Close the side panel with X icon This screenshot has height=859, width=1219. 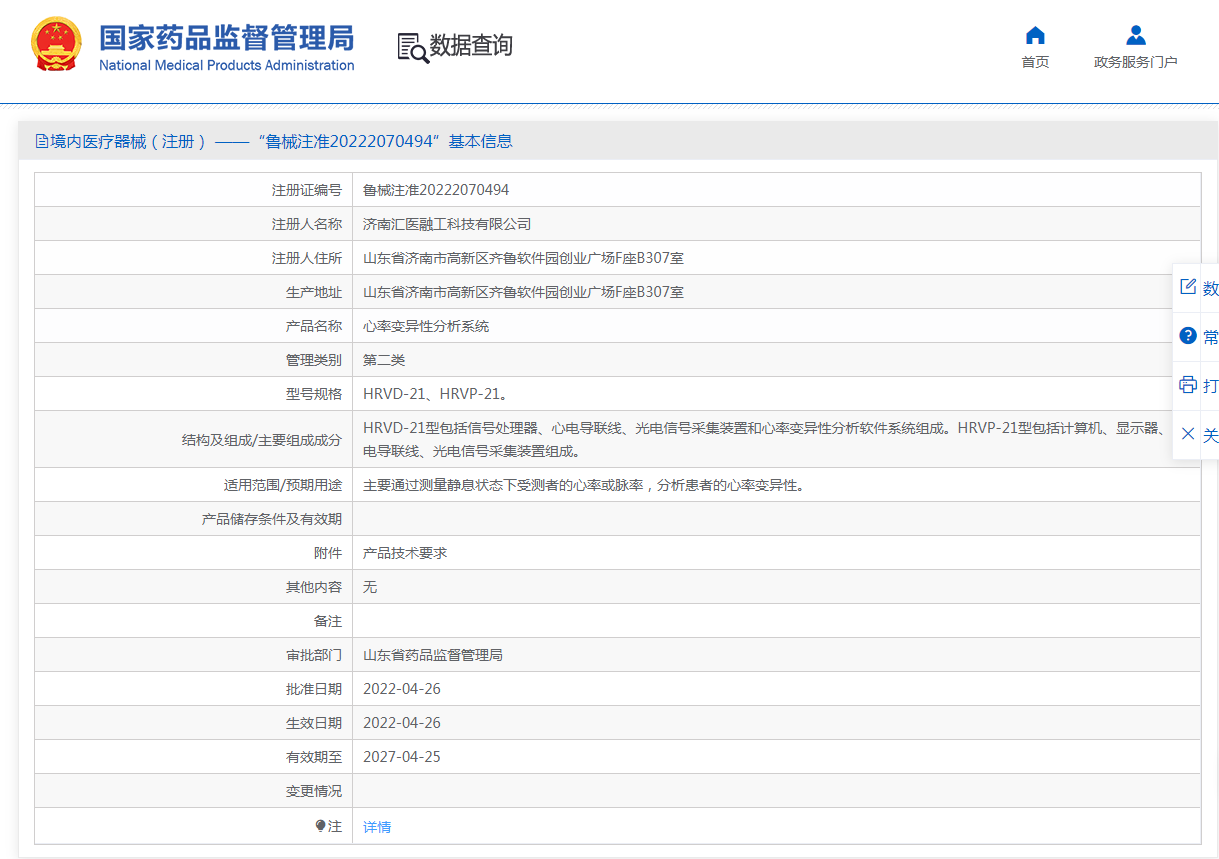pyautogui.click(x=1188, y=434)
